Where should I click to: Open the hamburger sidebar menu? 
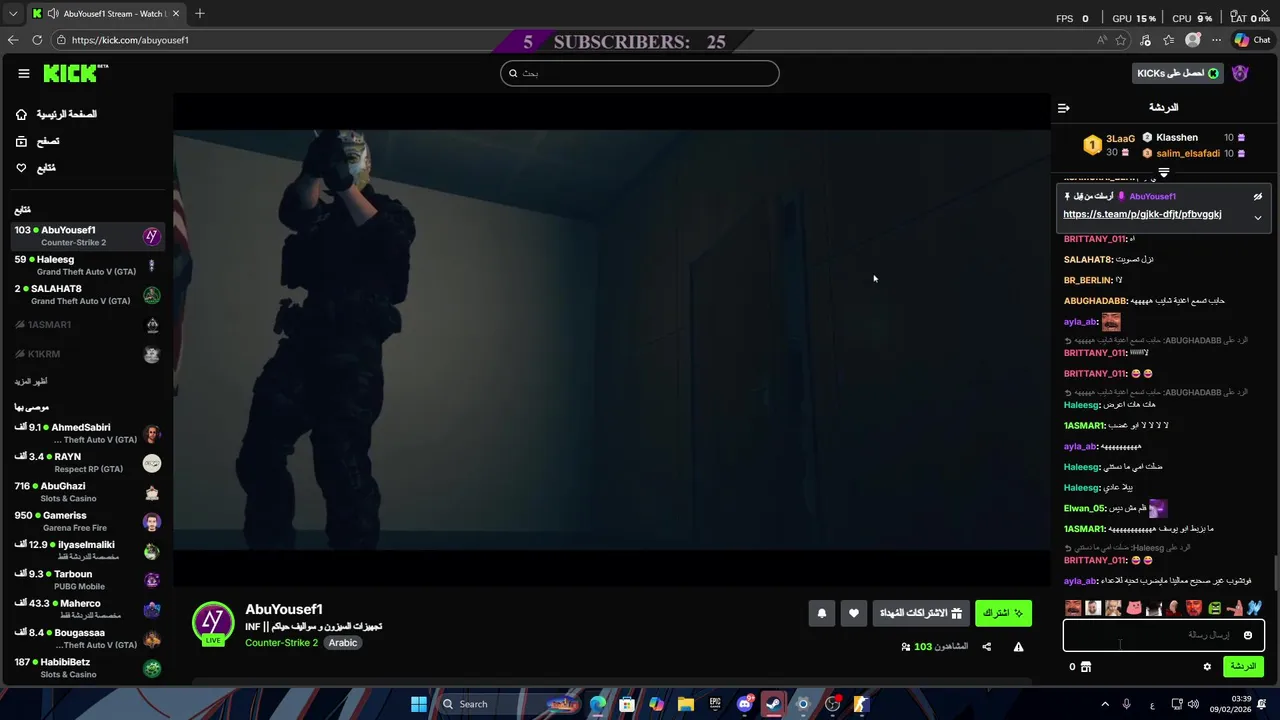[24, 73]
